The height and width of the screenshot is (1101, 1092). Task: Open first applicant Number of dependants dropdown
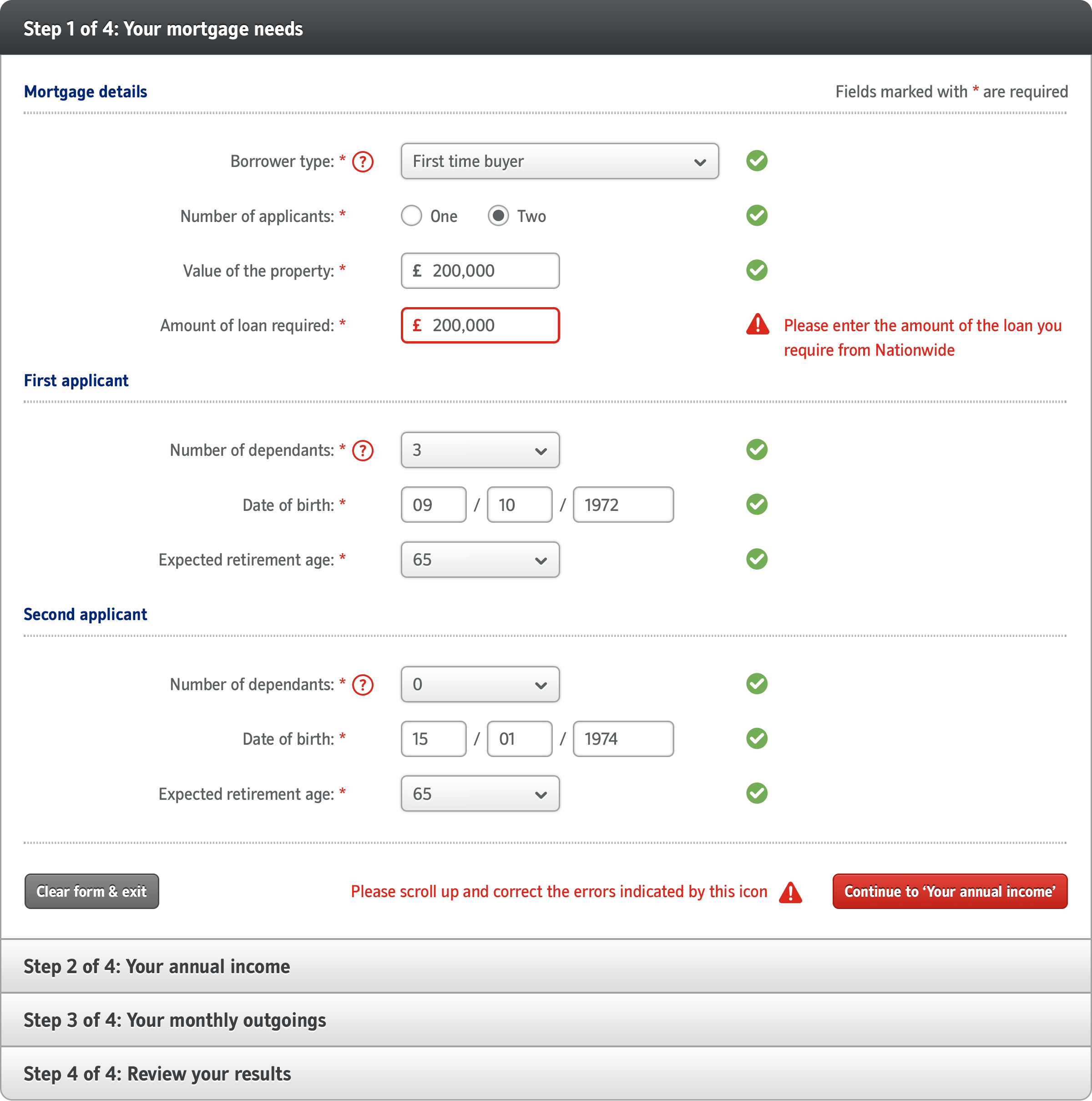pyautogui.click(x=480, y=450)
